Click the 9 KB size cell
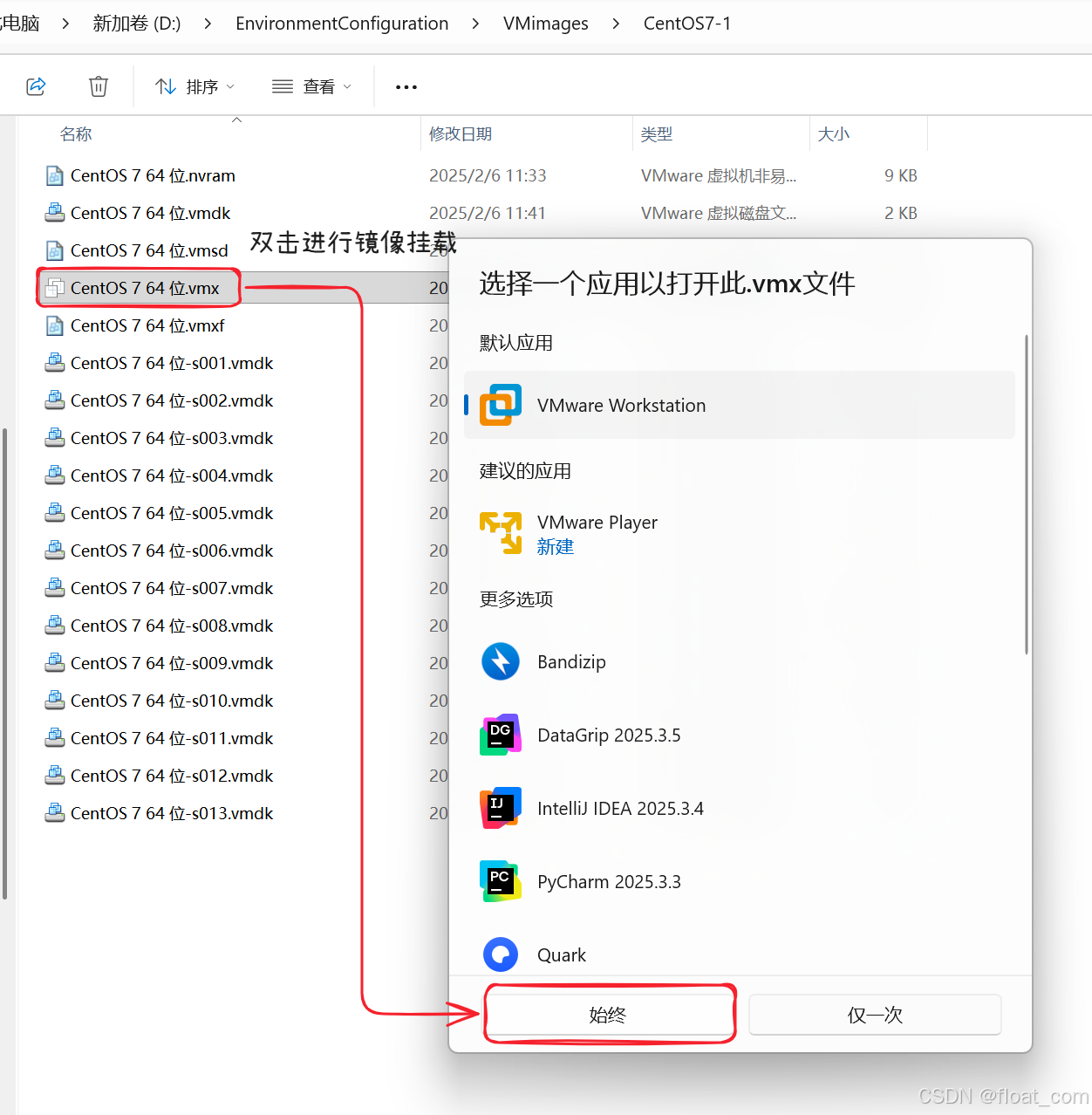Screen dimensions: 1092x1115 (901, 175)
